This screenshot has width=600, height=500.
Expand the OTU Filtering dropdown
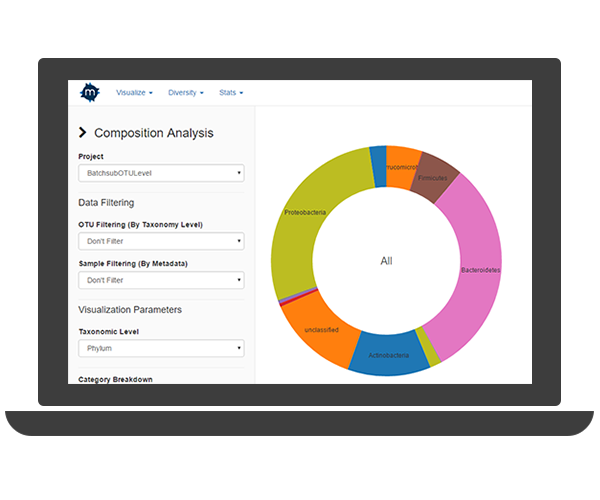[x=161, y=241]
